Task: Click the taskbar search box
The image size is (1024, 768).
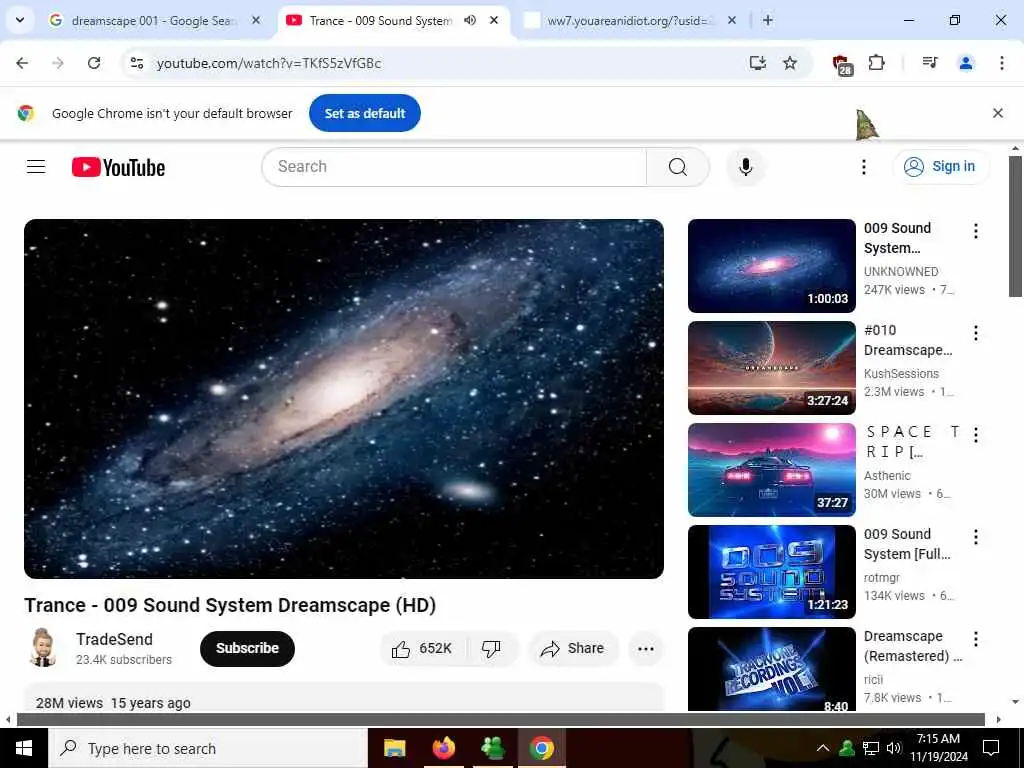Action: [x=208, y=748]
